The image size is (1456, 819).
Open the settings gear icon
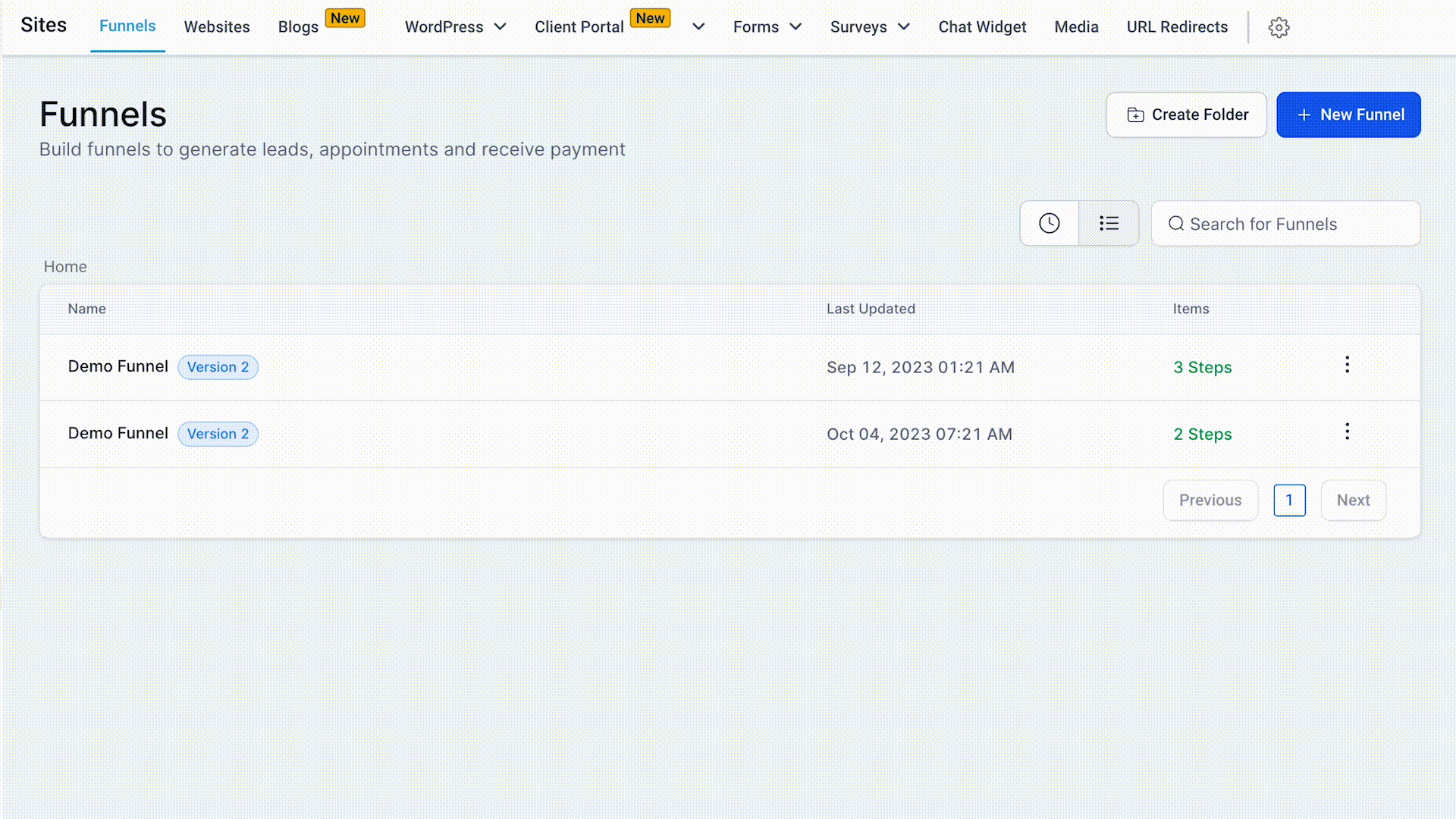tap(1279, 27)
